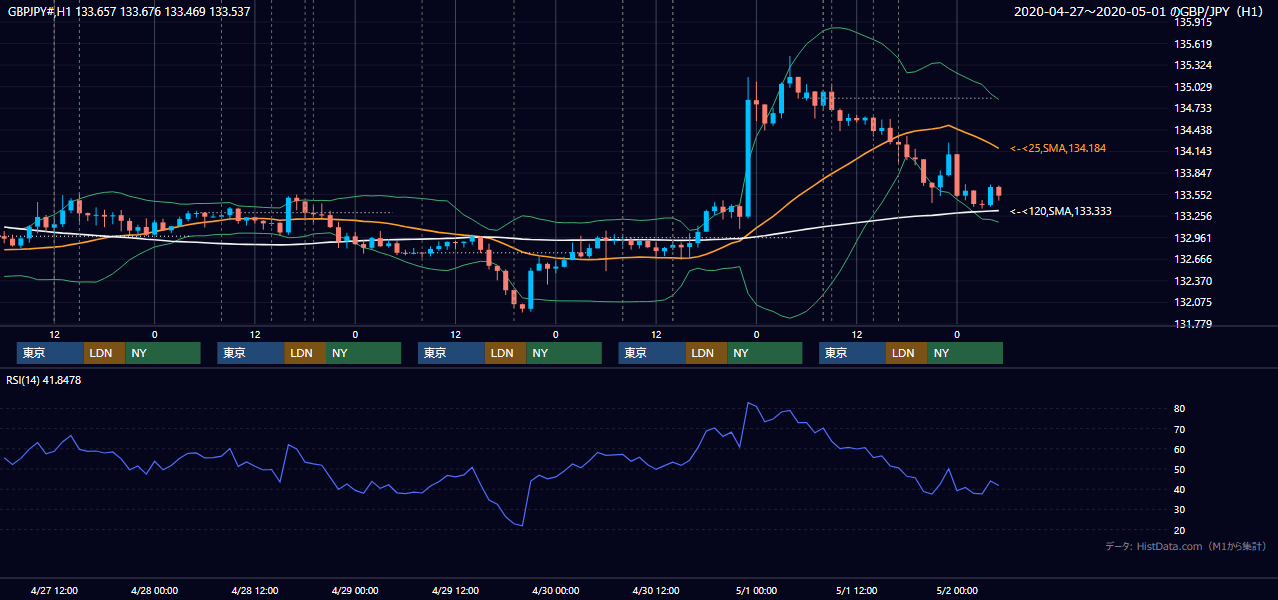This screenshot has height=600, width=1278.
Task: Select the 東京 session block above 5/1 12:00
Action: coord(852,353)
